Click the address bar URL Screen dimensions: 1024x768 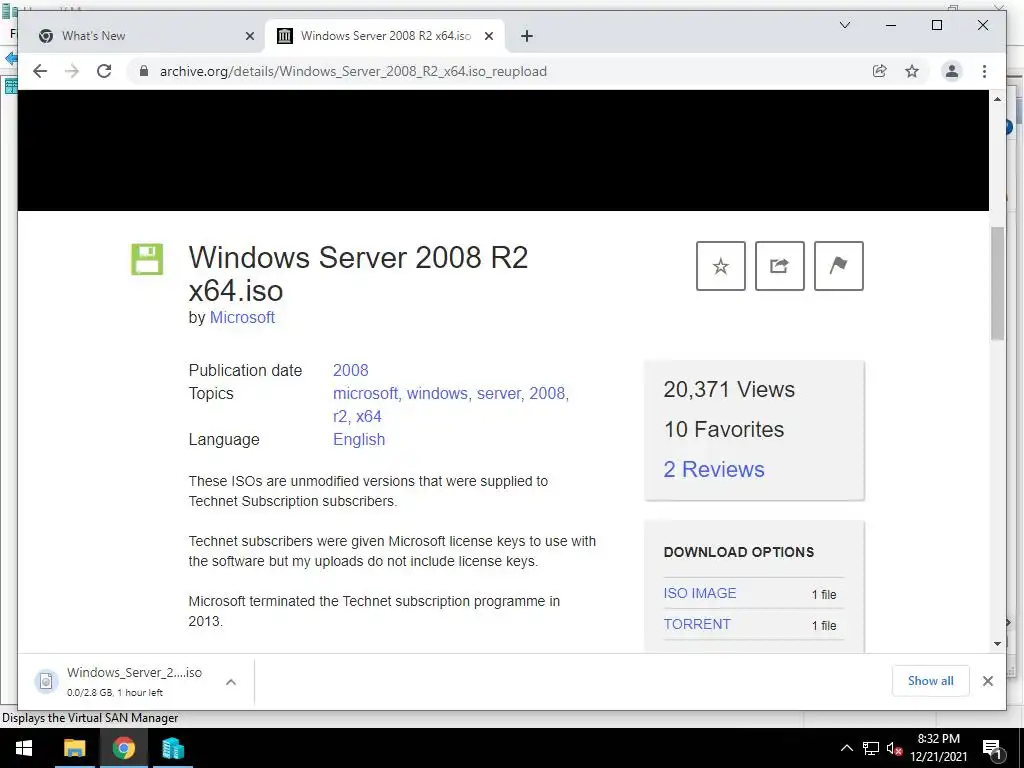point(353,71)
